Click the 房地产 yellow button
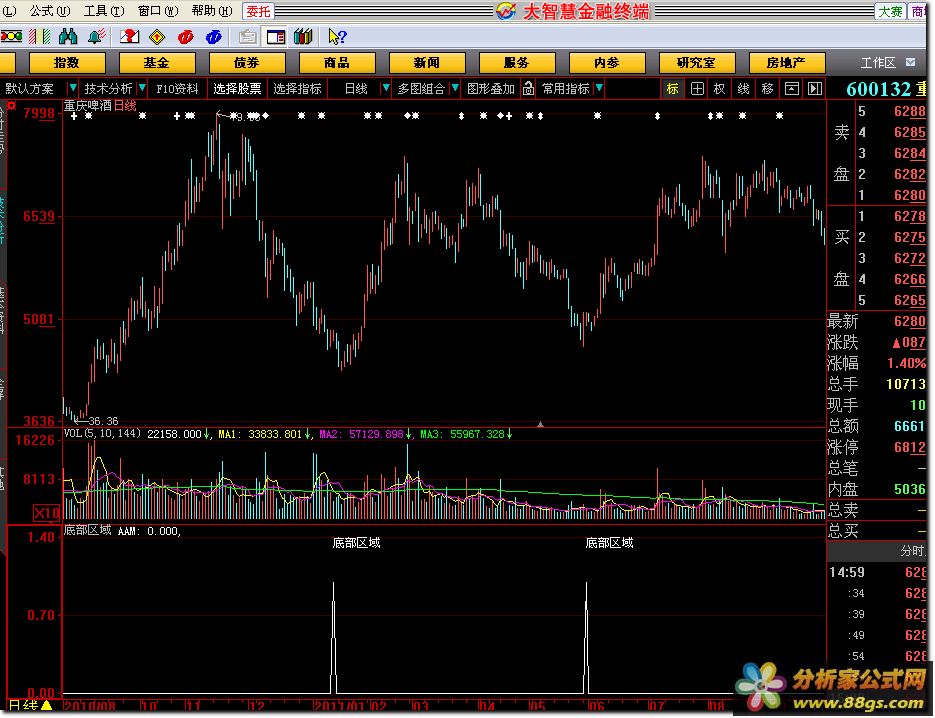935x718 pixels. pos(787,63)
